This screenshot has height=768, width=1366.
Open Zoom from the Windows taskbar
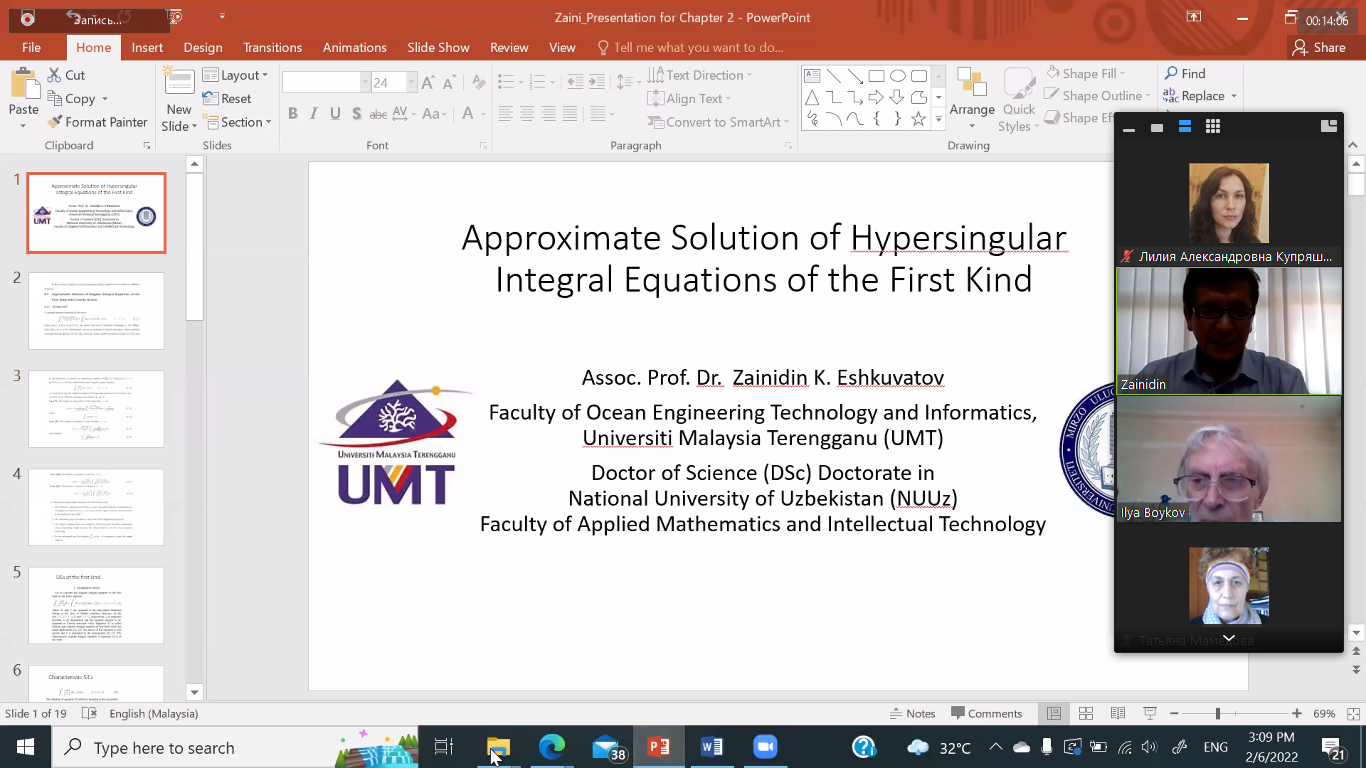[765, 747]
